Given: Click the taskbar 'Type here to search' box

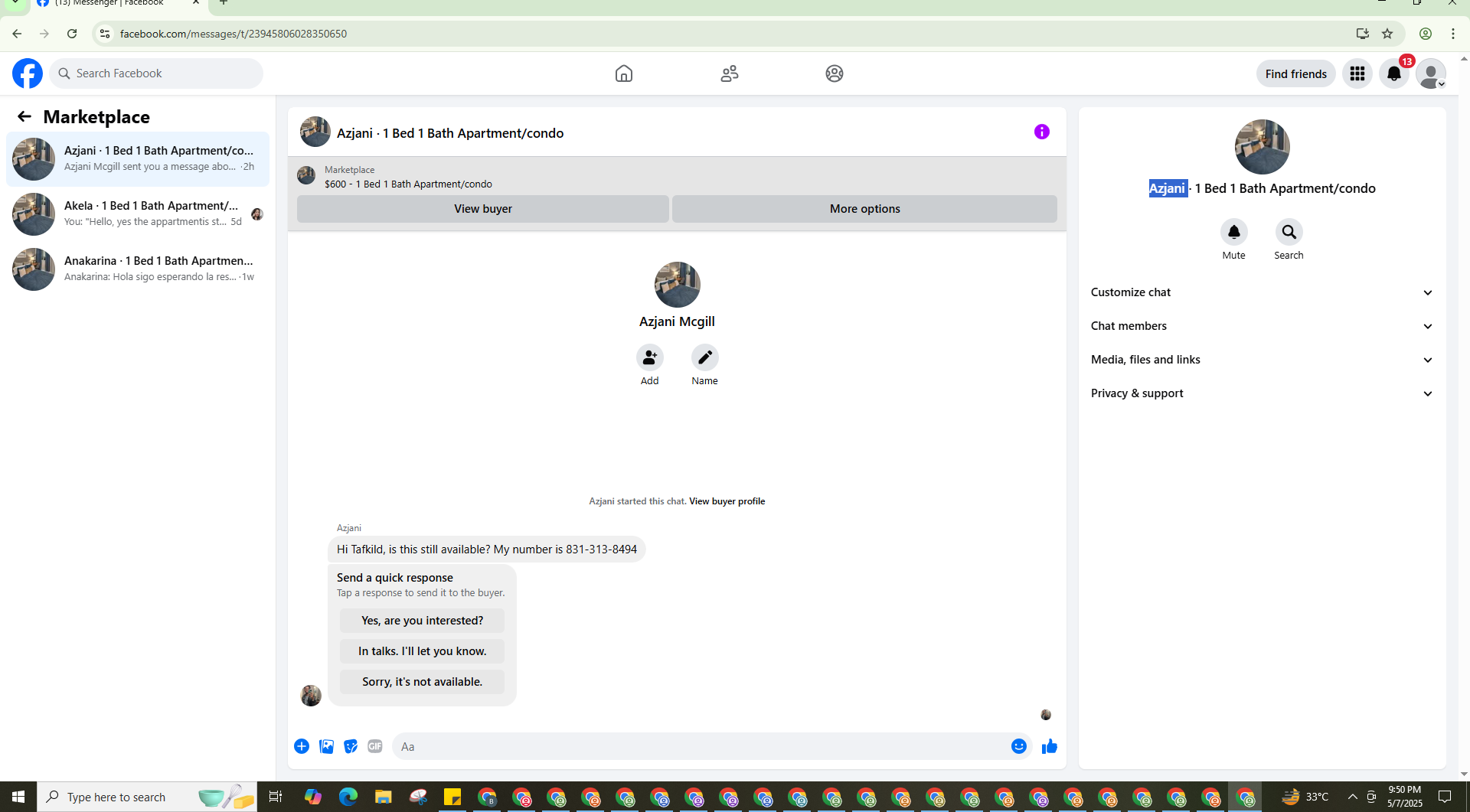Looking at the screenshot, I should [x=147, y=797].
